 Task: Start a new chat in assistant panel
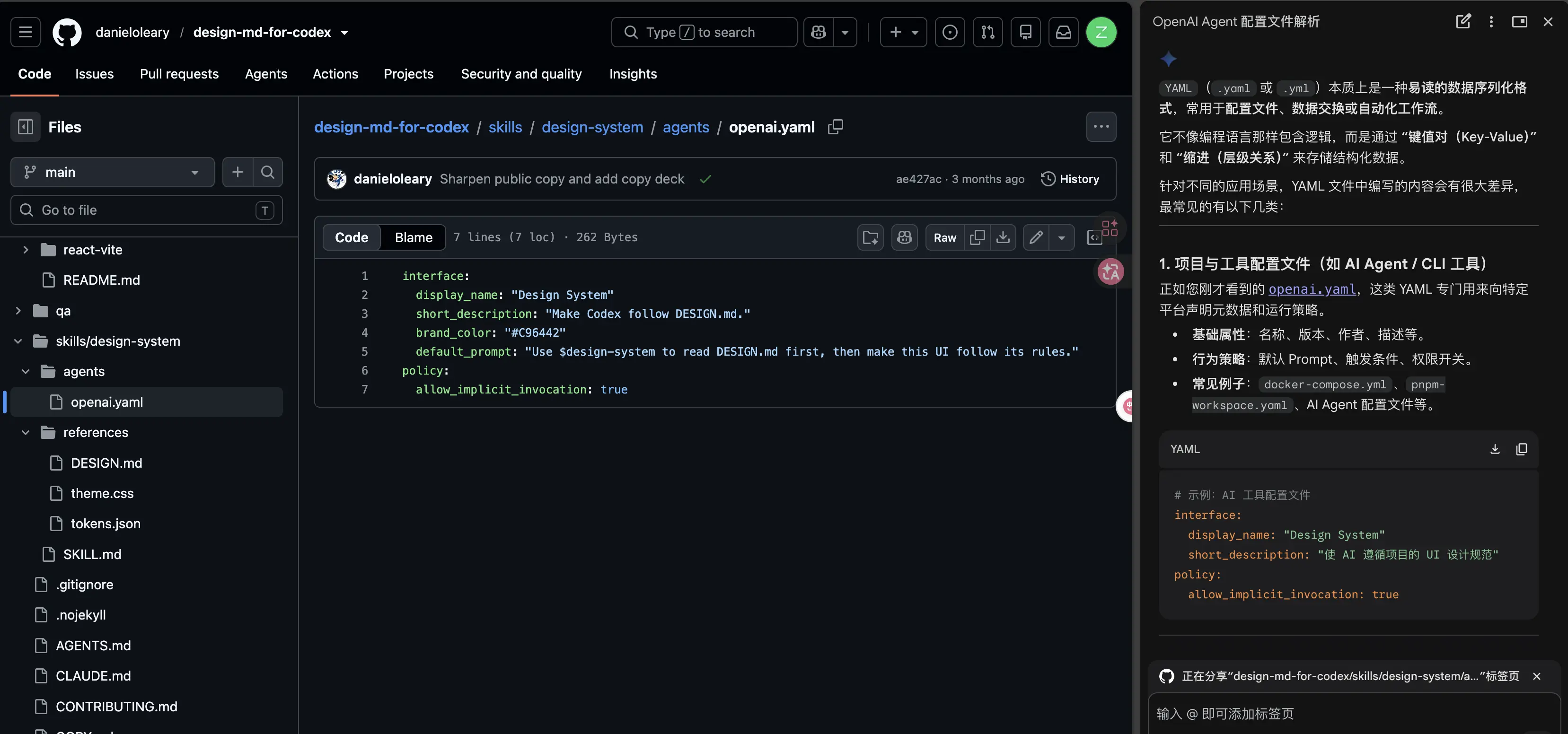point(1463,21)
